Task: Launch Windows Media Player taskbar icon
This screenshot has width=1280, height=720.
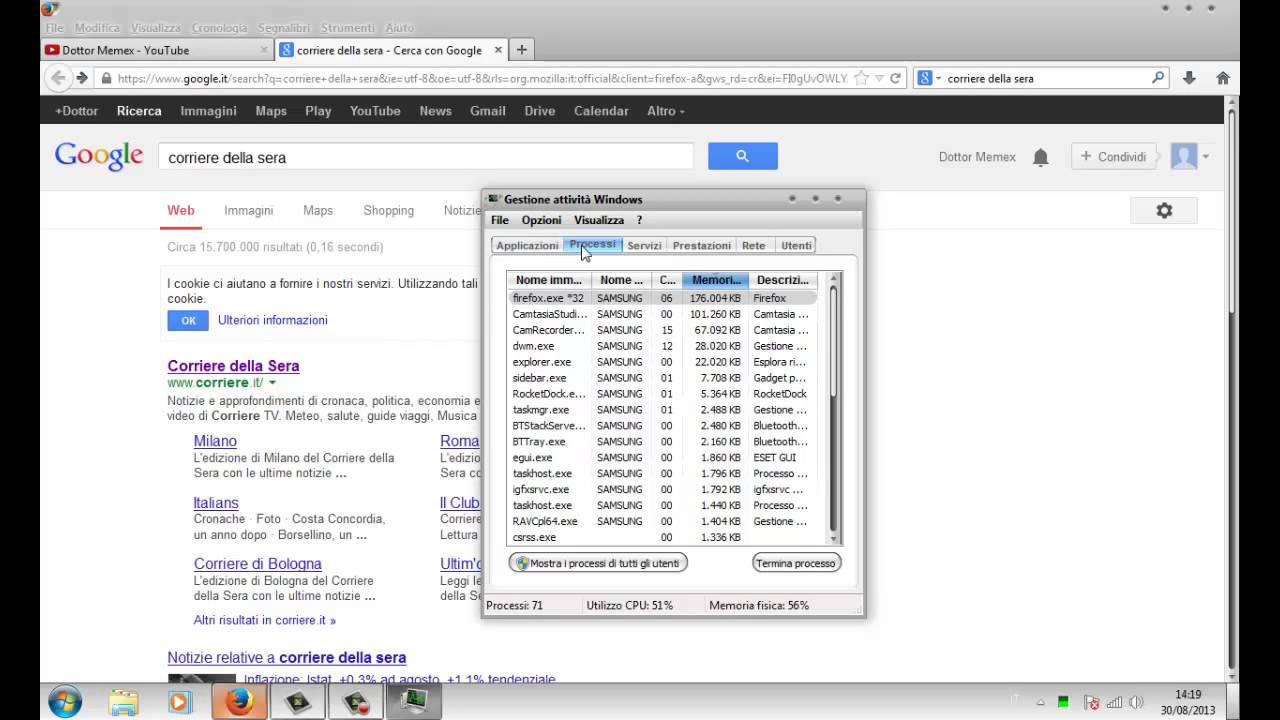Action: 180,702
